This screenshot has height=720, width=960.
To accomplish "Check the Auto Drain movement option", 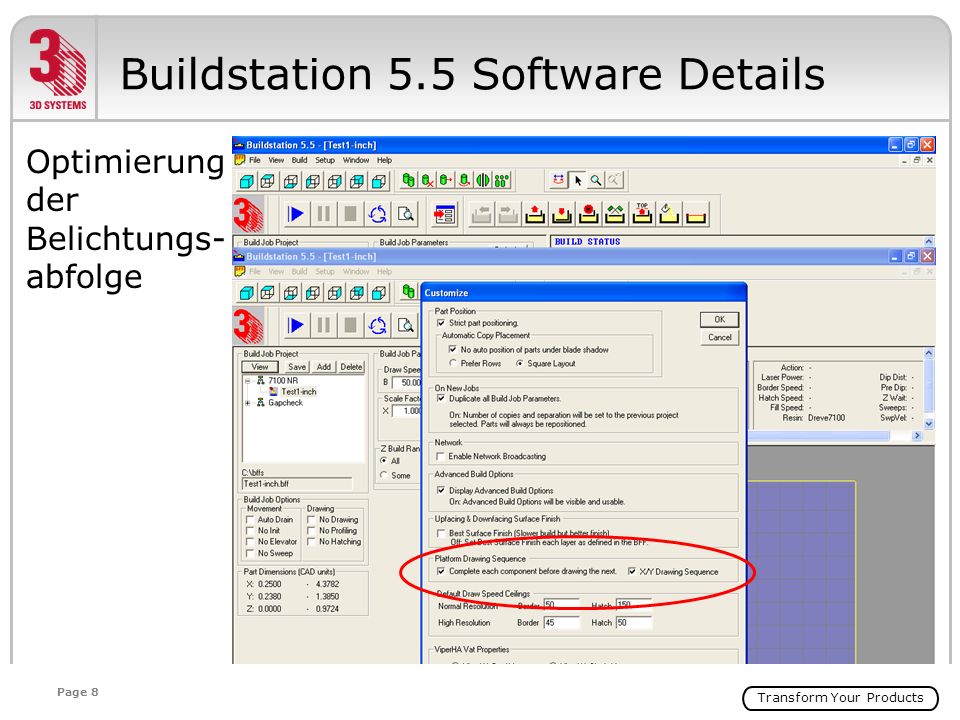I will (250, 520).
